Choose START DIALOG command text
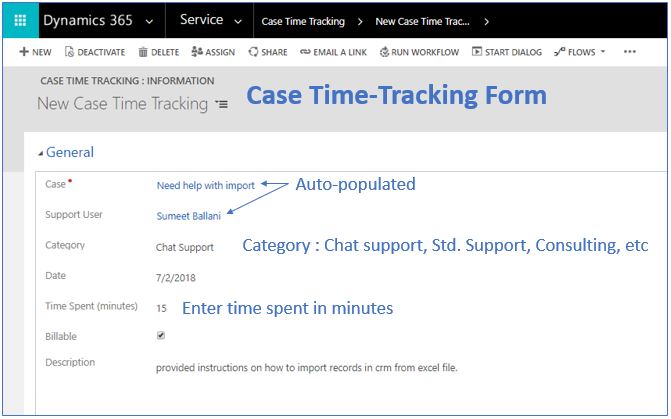 [513, 52]
